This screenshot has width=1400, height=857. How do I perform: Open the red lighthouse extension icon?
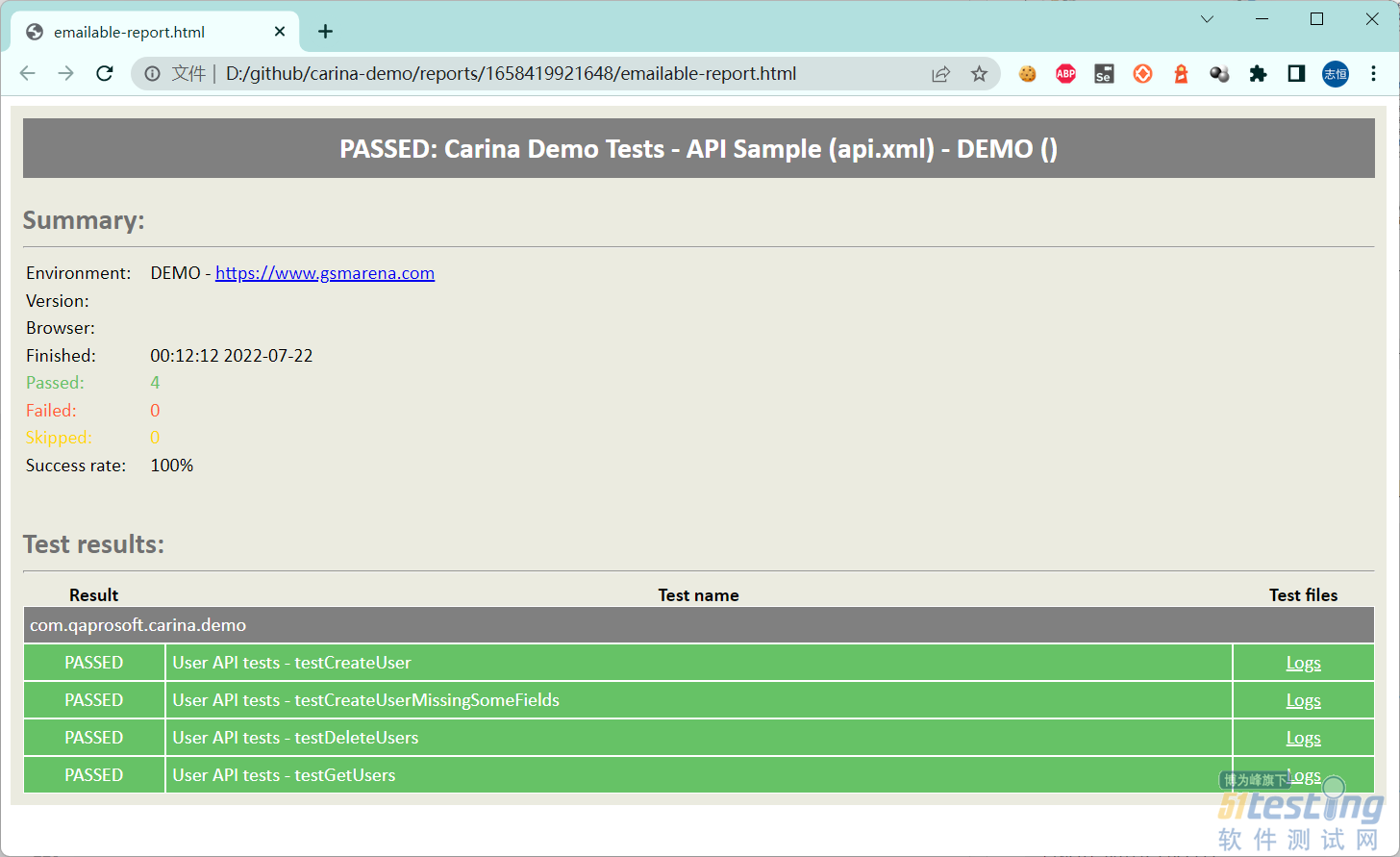tap(1181, 73)
